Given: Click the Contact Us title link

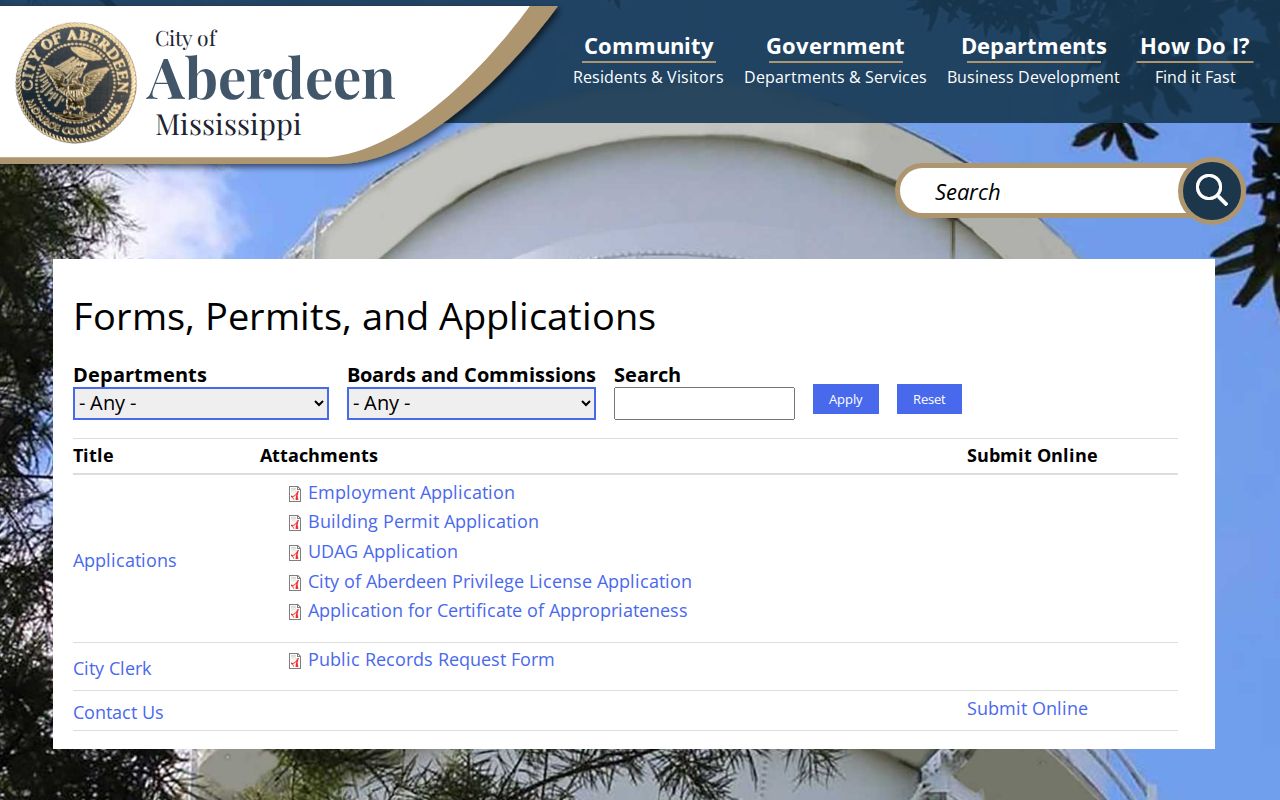Looking at the screenshot, I should (x=118, y=713).
